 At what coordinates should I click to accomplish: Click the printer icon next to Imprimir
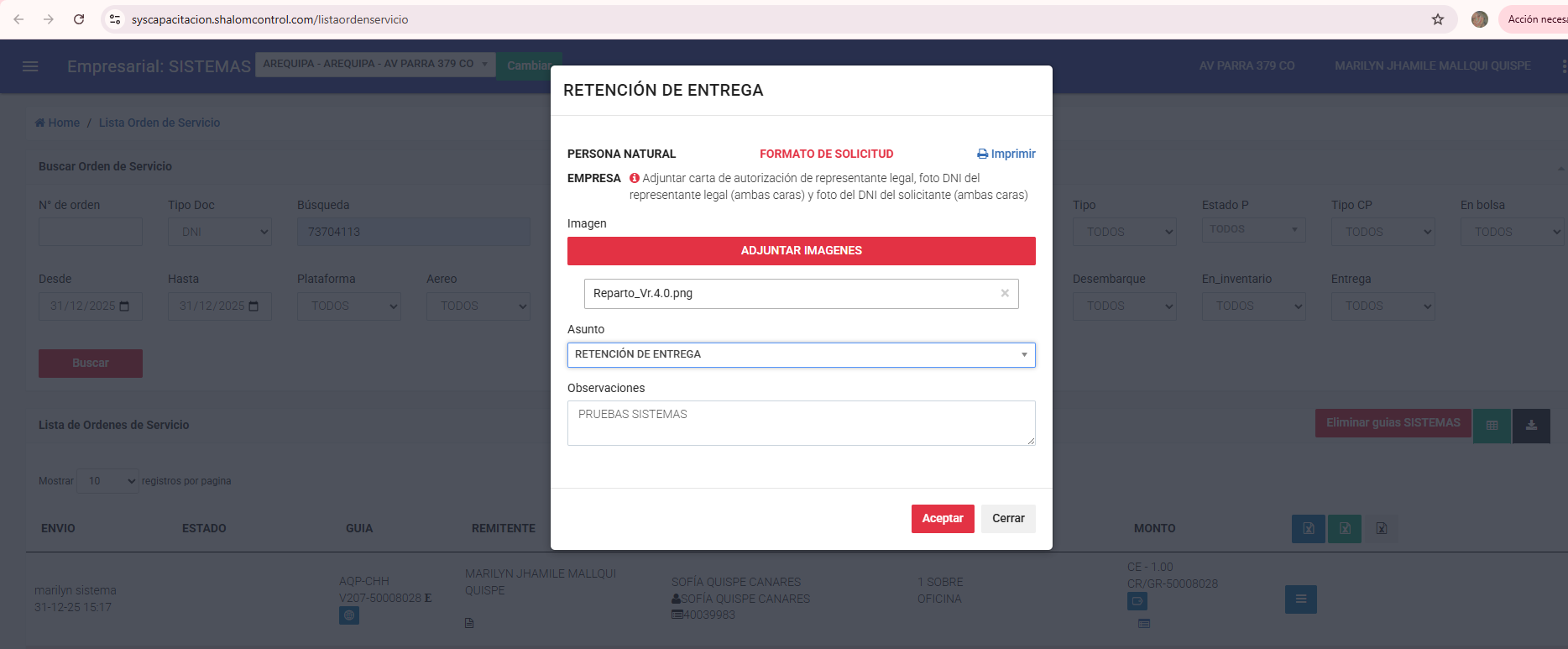coord(982,154)
